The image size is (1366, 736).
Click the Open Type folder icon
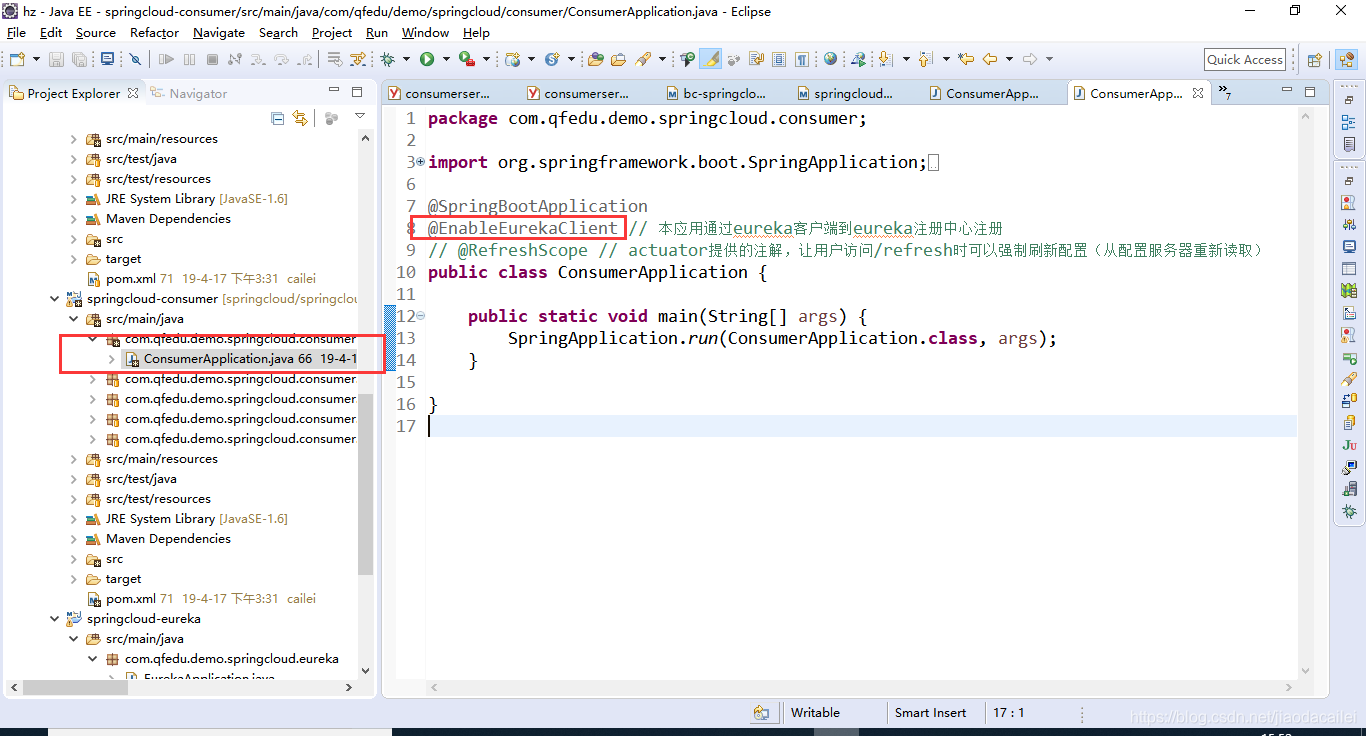click(595, 60)
